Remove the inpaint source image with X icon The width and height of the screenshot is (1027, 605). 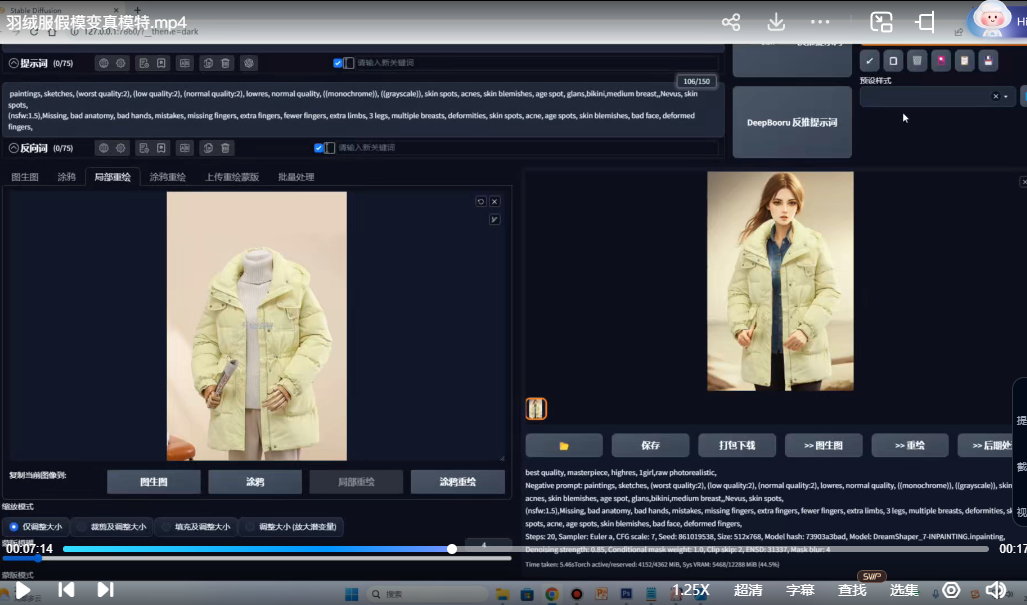pos(495,202)
